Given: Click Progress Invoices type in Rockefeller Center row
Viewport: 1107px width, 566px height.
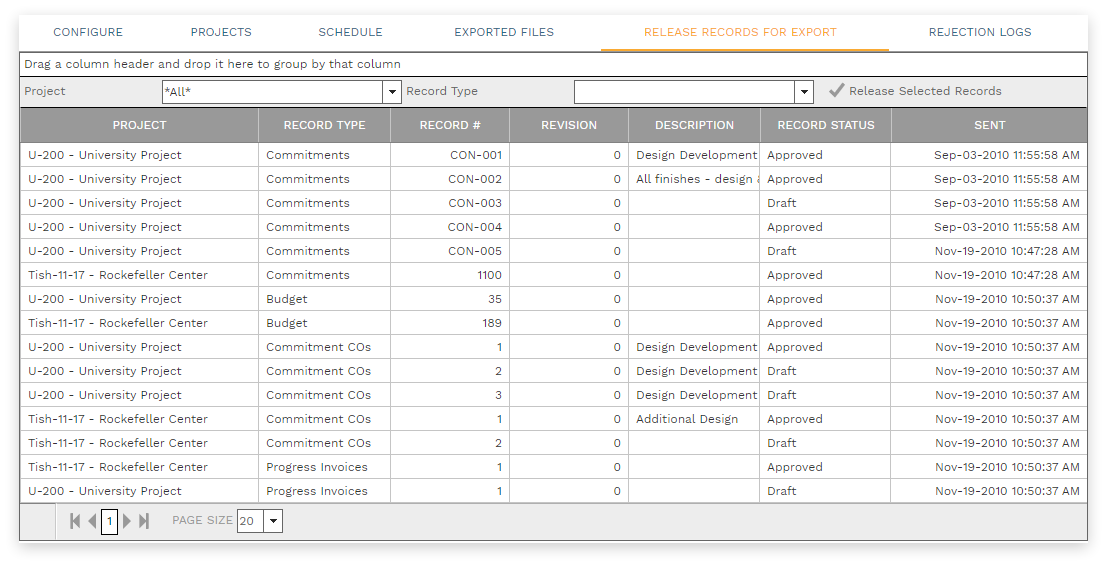Looking at the screenshot, I should coord(317,467).
